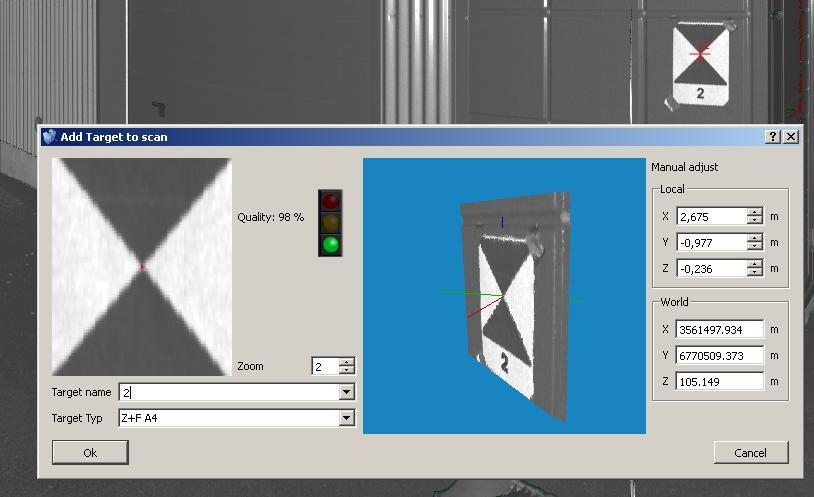Click the red center point in target preview
814x497 pixels.
click(142, 267)
